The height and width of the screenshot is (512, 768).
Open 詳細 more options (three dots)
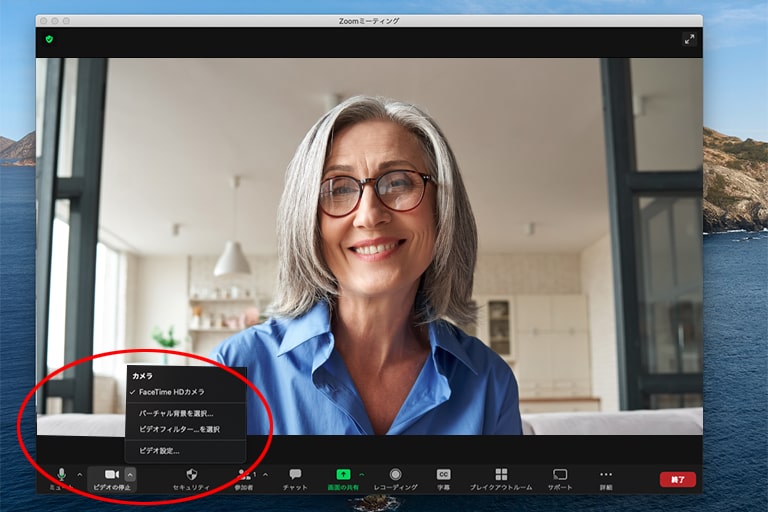(606, 479)
